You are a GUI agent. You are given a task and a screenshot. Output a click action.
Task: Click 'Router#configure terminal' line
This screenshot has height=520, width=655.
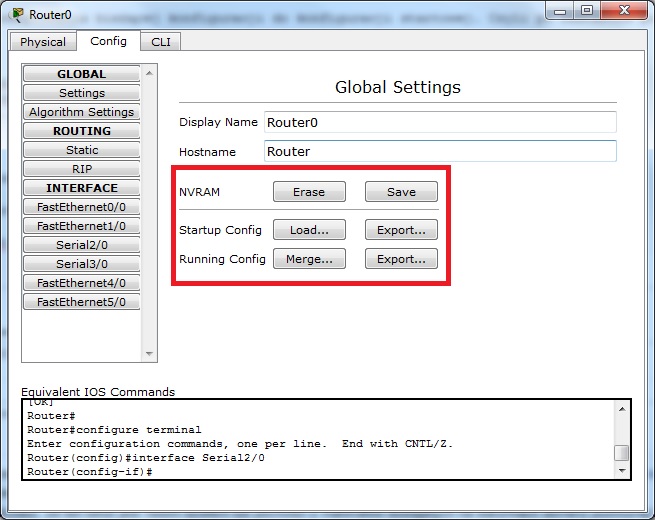(114, 430)
